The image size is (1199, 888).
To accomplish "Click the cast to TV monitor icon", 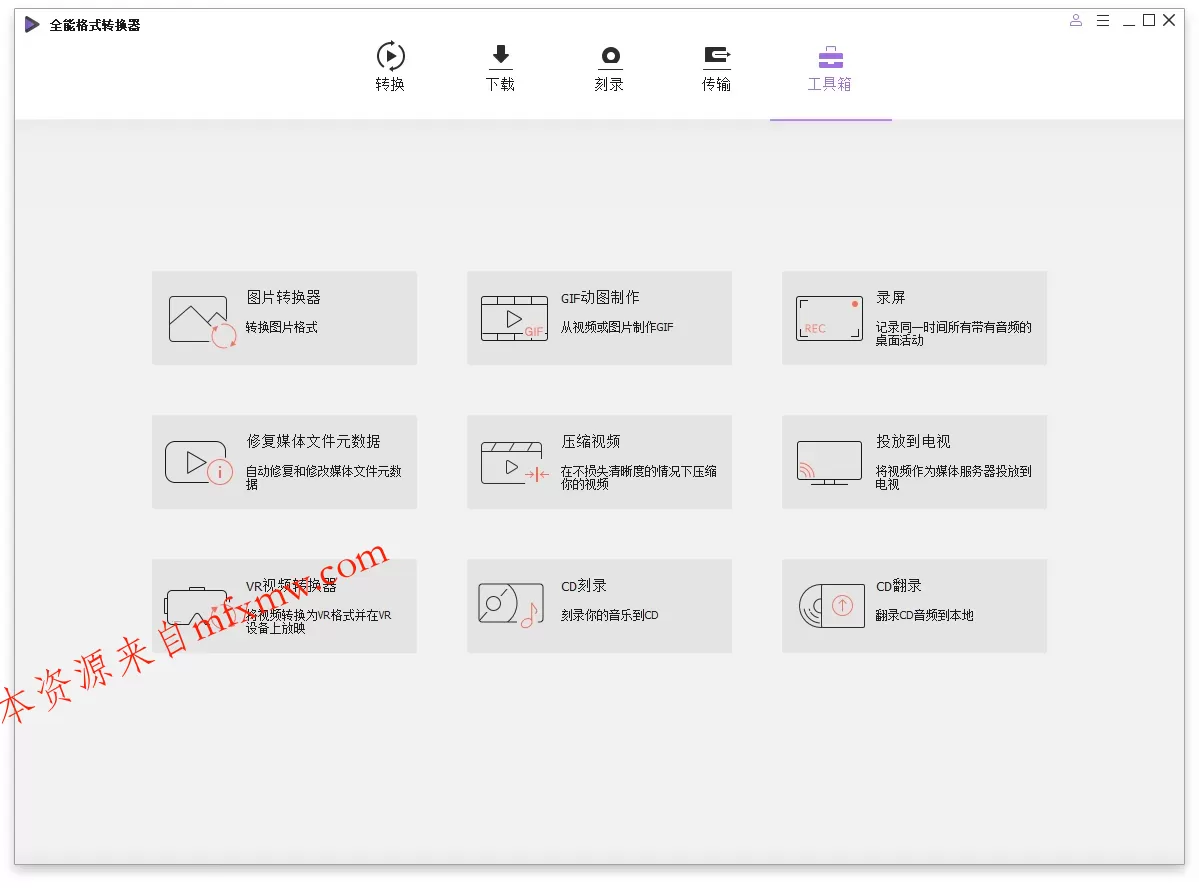I will coord(830,463).
